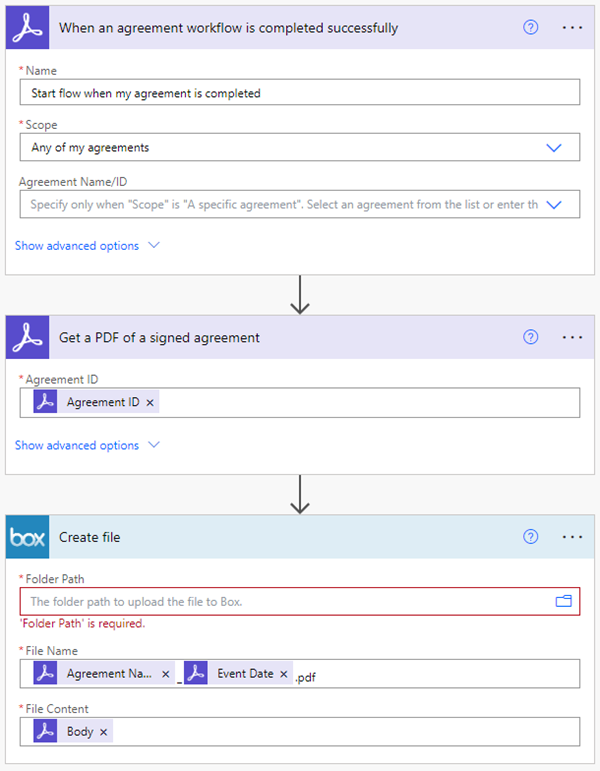The height and width of the screenshot is (771, 600).
Task: Open the Create file ellipsis menu
Action: pos(572,537)
